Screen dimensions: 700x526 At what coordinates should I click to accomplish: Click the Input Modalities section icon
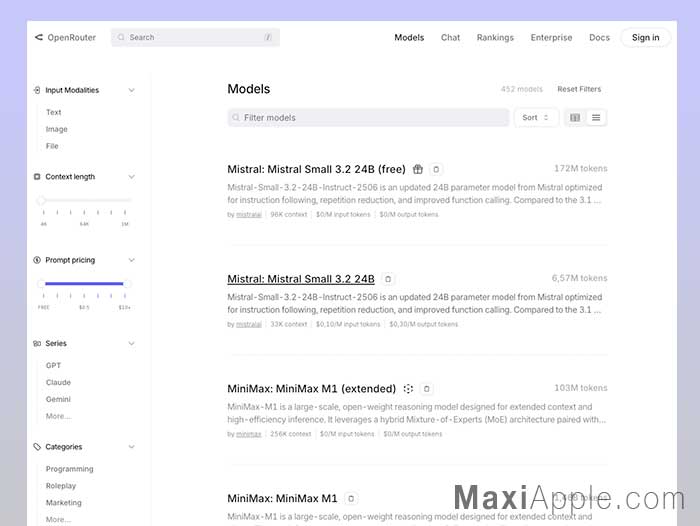tap(37, 90)
